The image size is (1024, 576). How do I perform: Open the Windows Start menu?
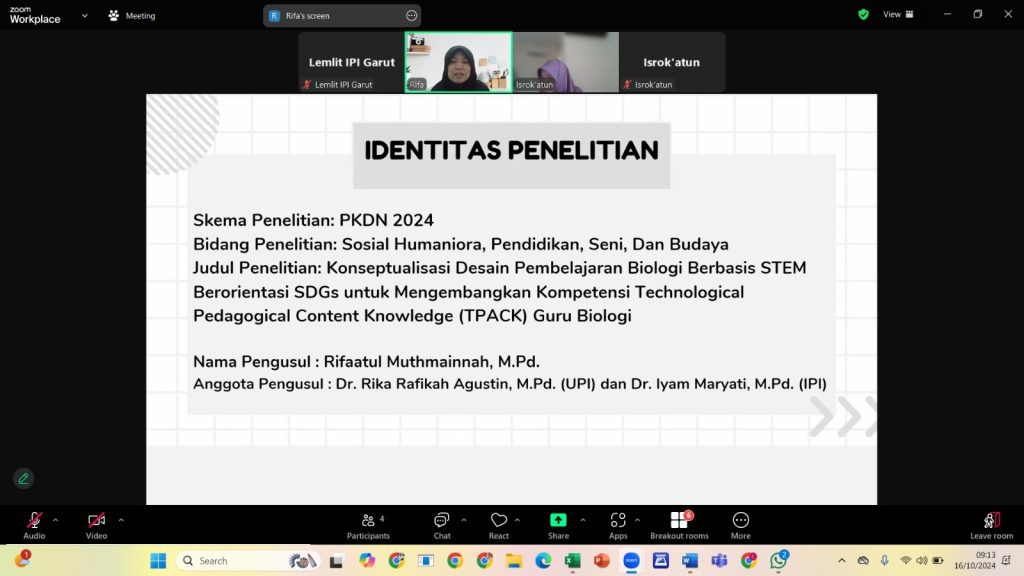(x=158, y=561)
